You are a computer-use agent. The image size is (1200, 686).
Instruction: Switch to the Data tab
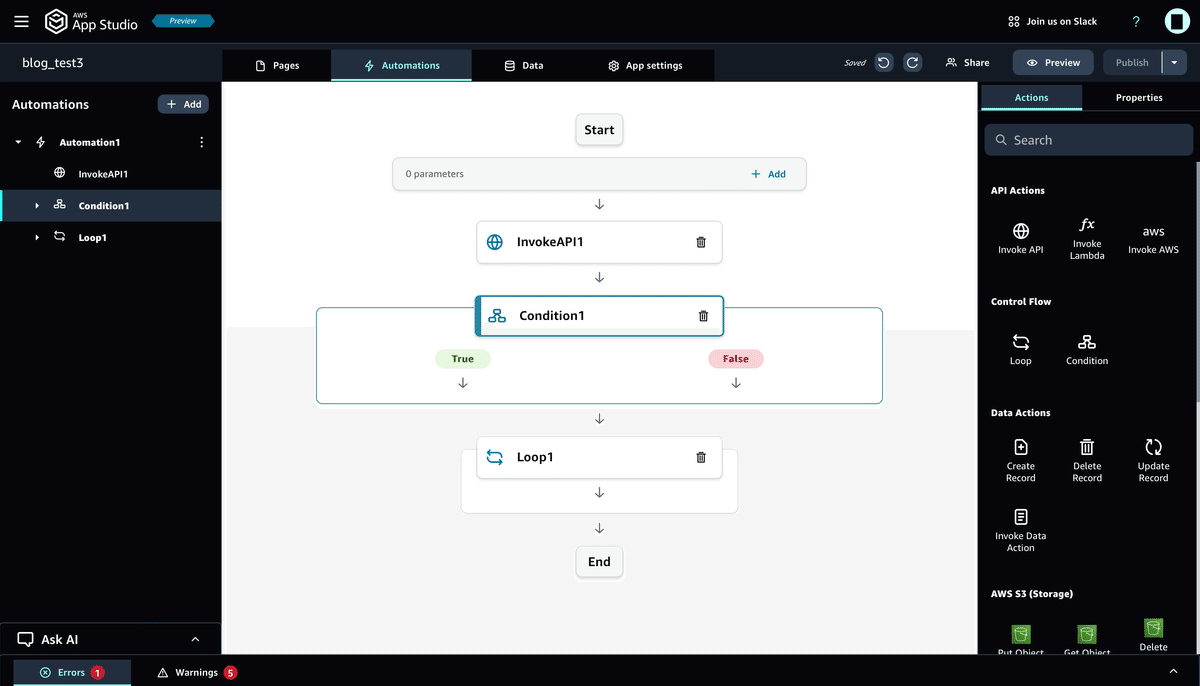point(522,66)
